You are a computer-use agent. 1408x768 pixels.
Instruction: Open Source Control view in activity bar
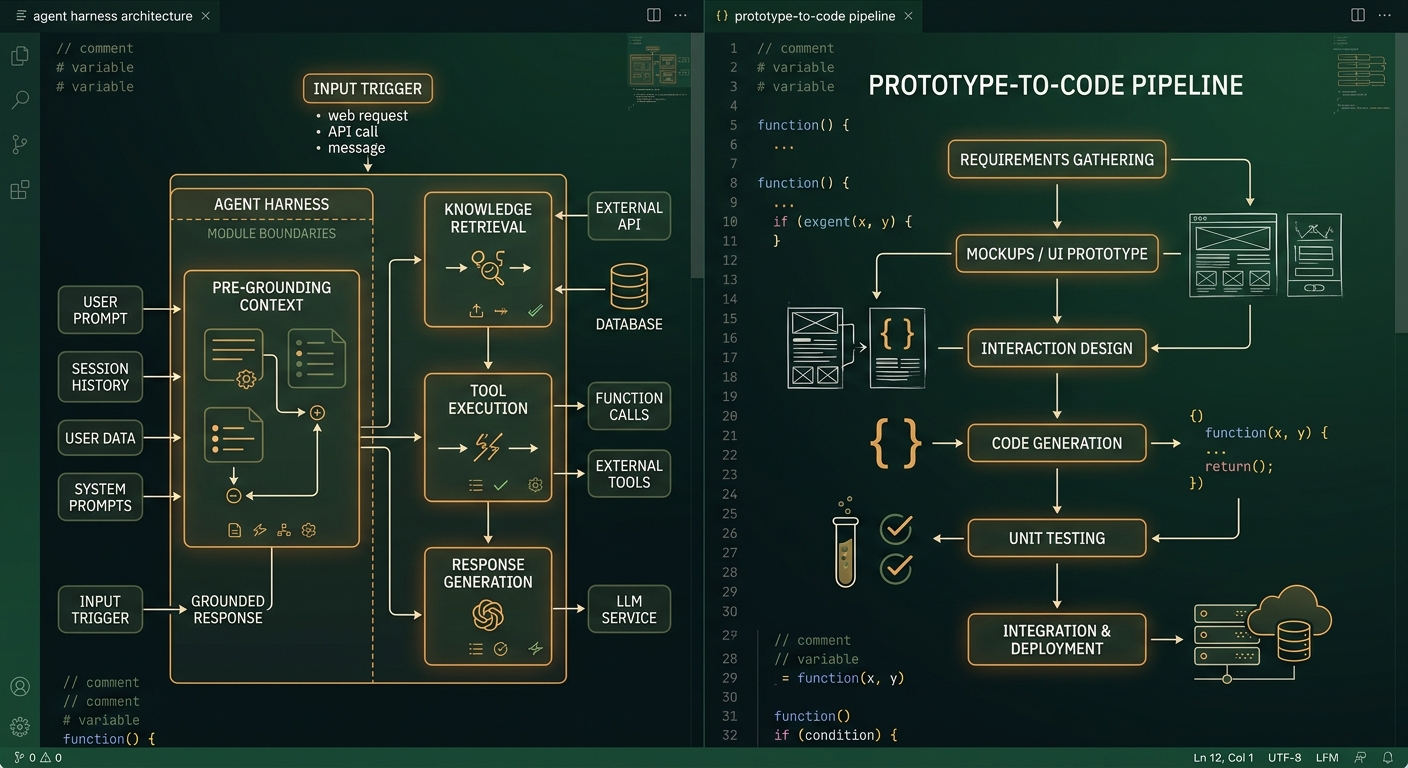[x=19, y=144]
